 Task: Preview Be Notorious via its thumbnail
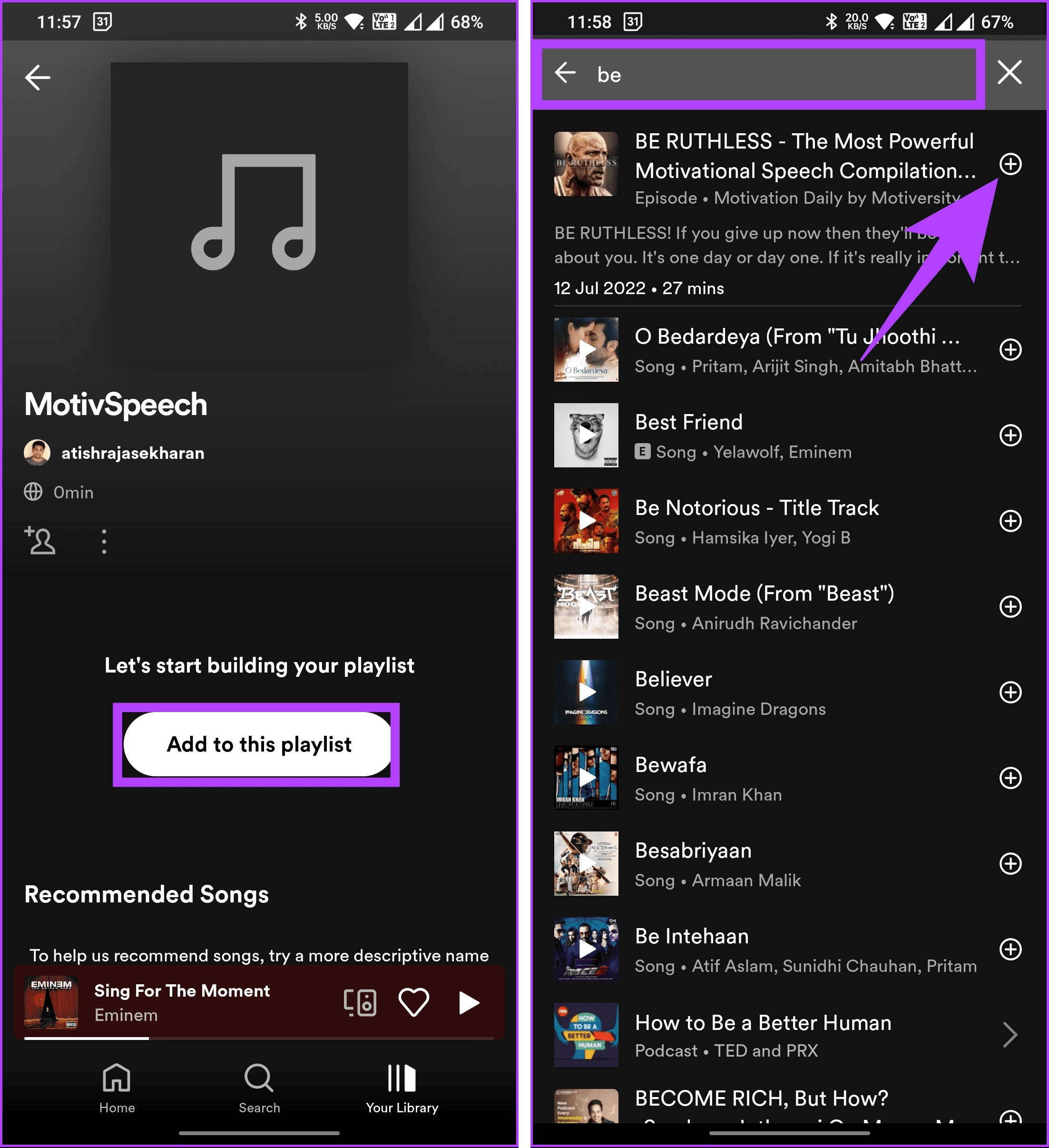(x=586, y=521)
